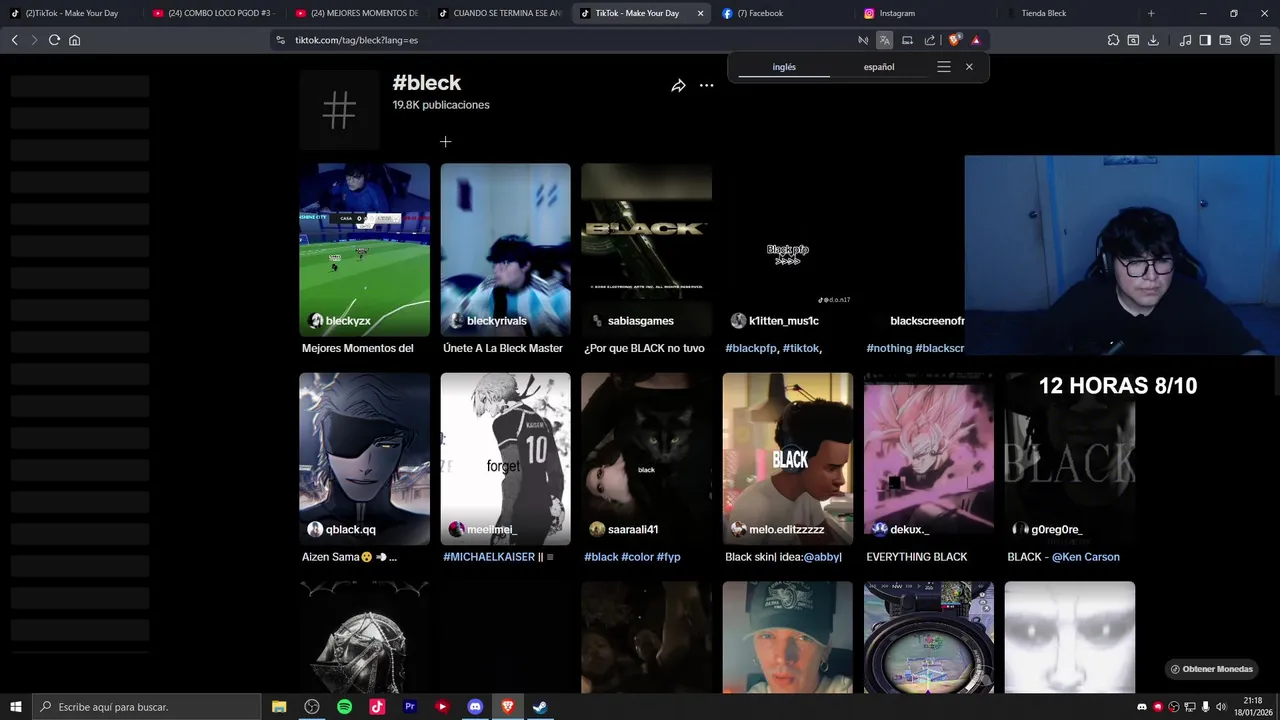The width and height of the screenshot is (1280, 720).
Task: Open the qblack.qq Aizen video thumbnail
Action: (x=364, y=459)
